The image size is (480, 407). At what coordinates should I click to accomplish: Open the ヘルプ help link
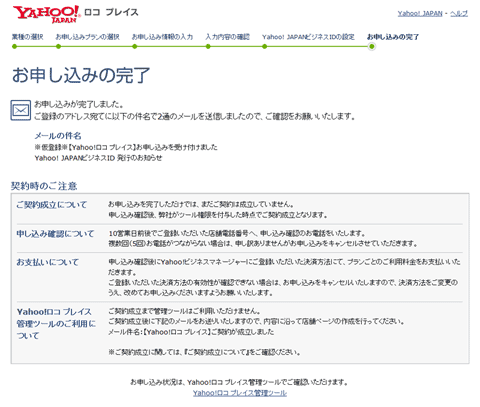coord(459,13)
